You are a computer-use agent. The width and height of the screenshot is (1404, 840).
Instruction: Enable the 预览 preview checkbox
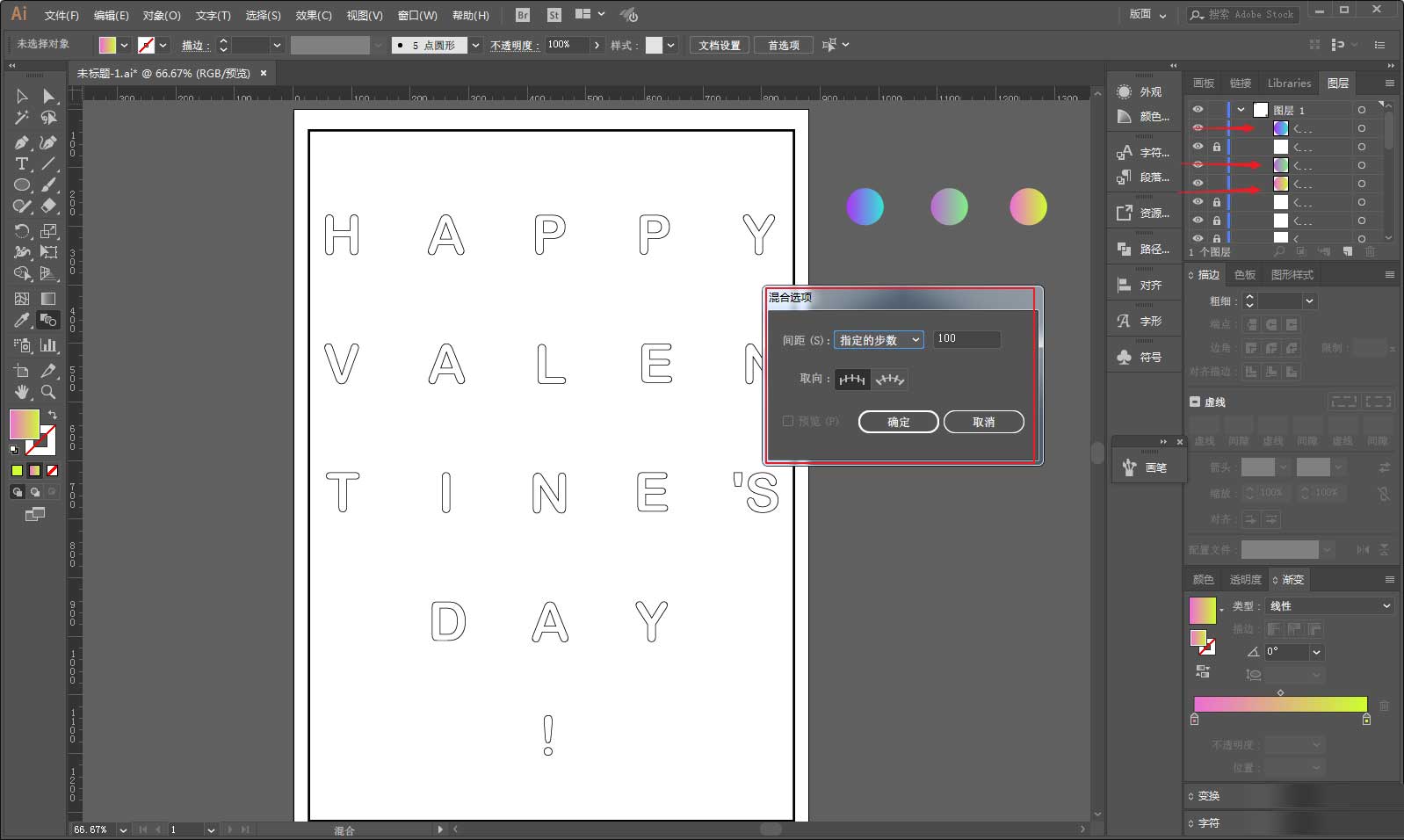788,421
